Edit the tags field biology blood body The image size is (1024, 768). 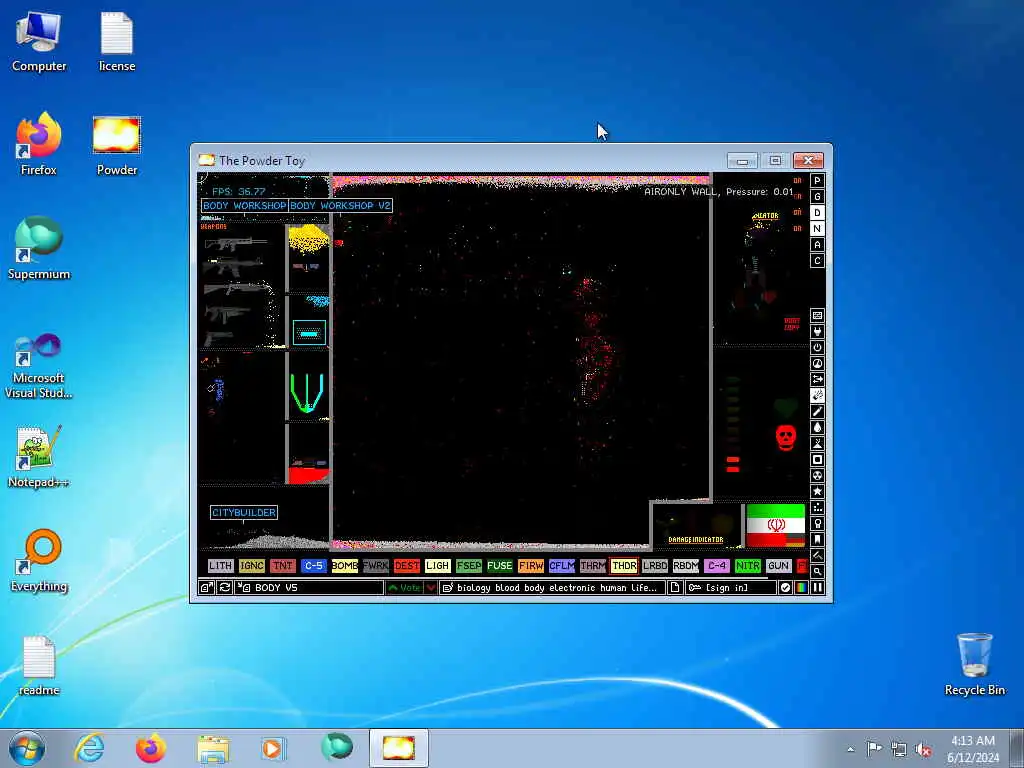[x=552, y=588]
